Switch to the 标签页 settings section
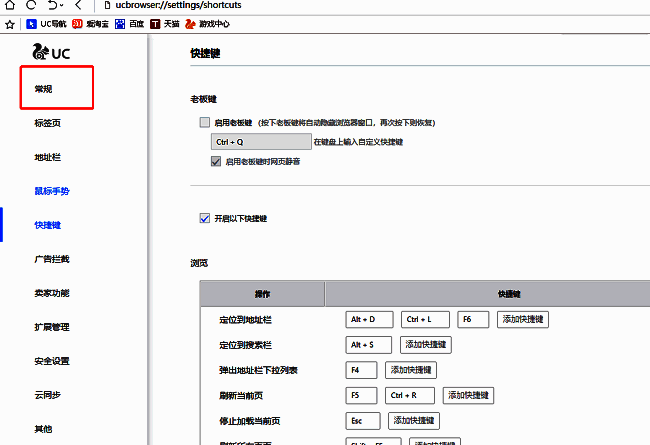This screenshot has width=650, height=445. pyautogui.click(x=47, y=123)
